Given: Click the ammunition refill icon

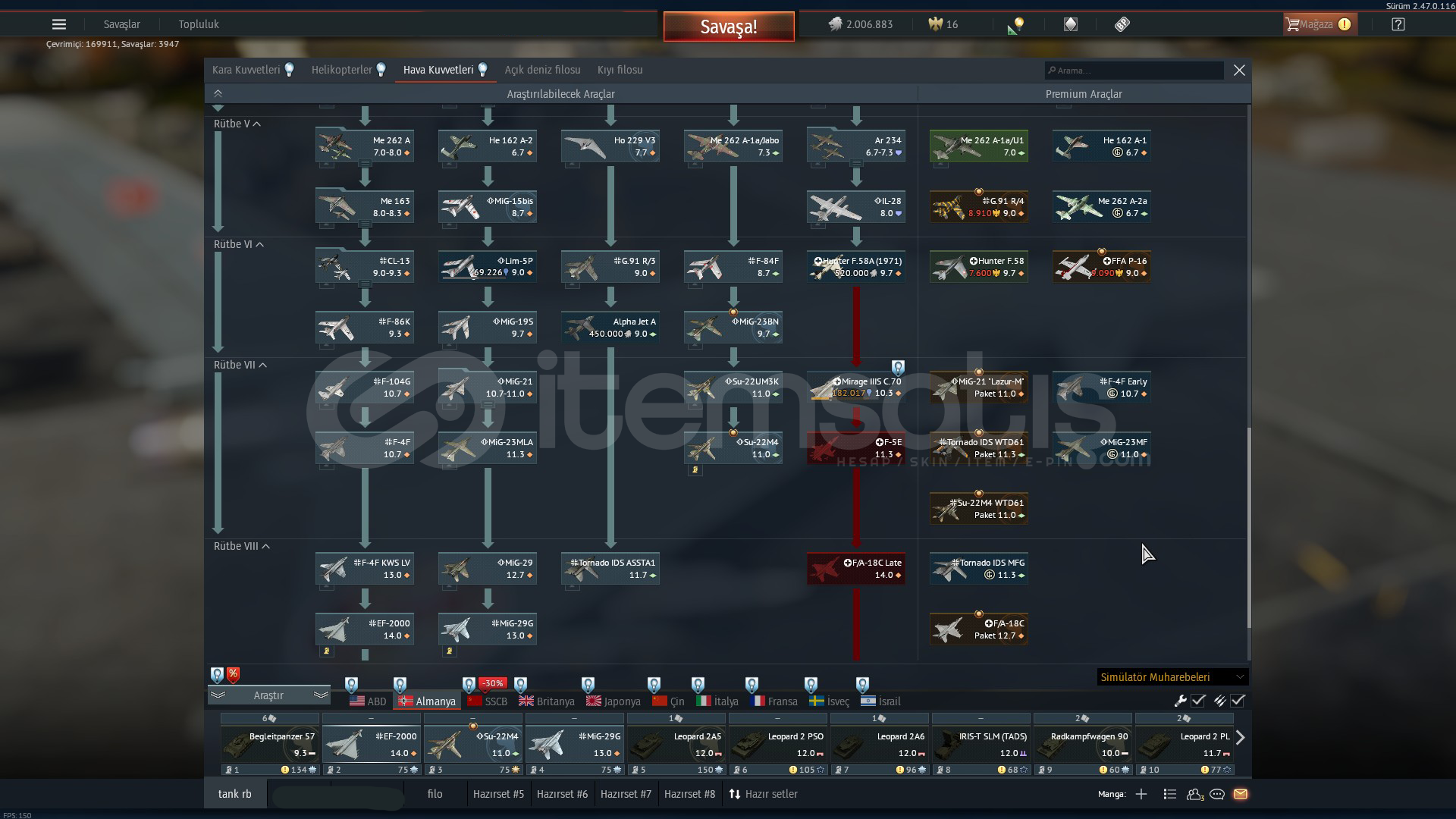Looking at the screenshot, I should click(1219, 701).
